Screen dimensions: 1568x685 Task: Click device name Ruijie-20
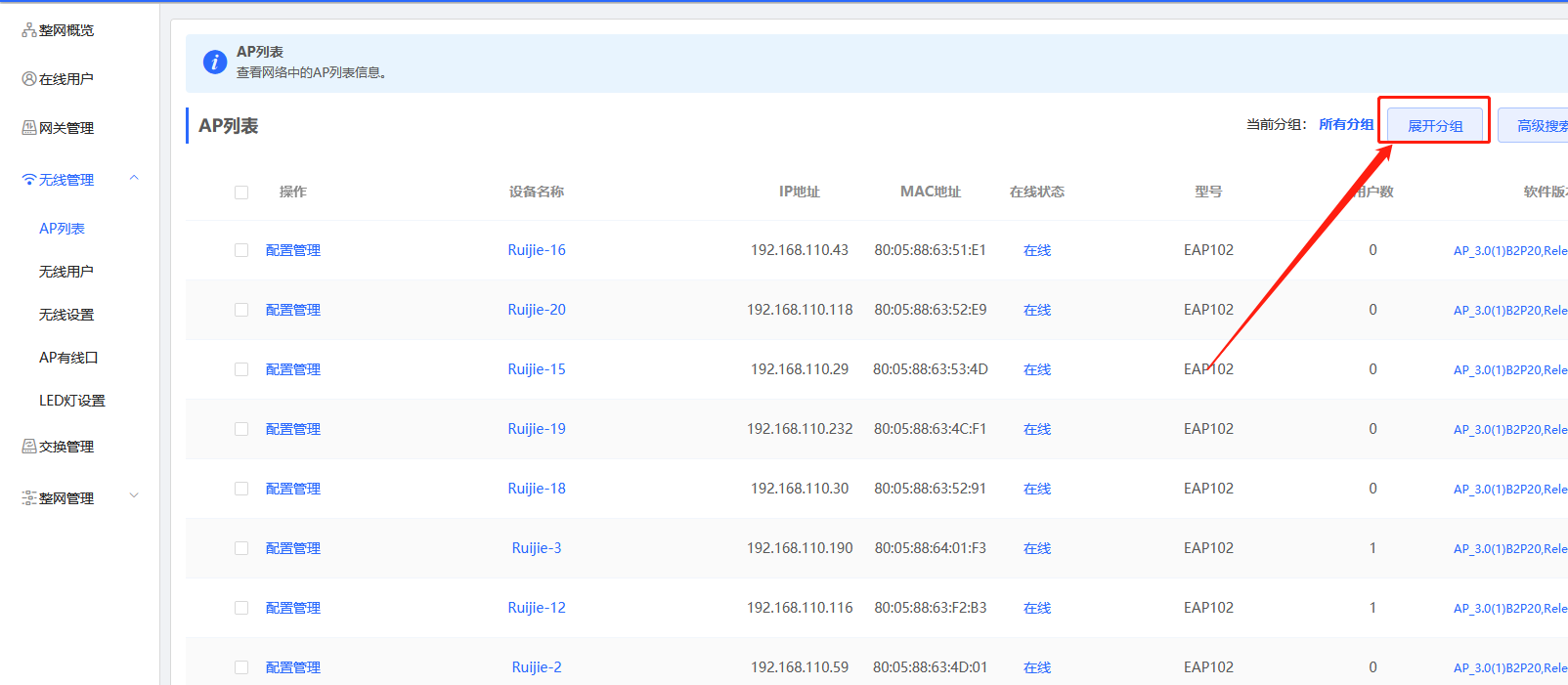(x=537, y=310)
